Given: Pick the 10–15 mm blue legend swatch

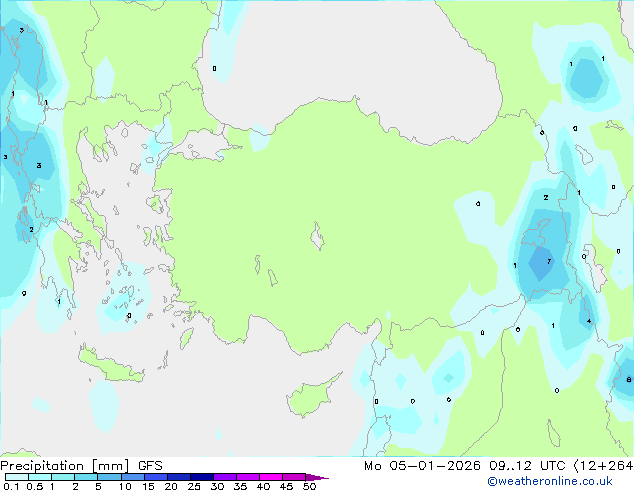Looking at the screenshot, I should [132, 477].
